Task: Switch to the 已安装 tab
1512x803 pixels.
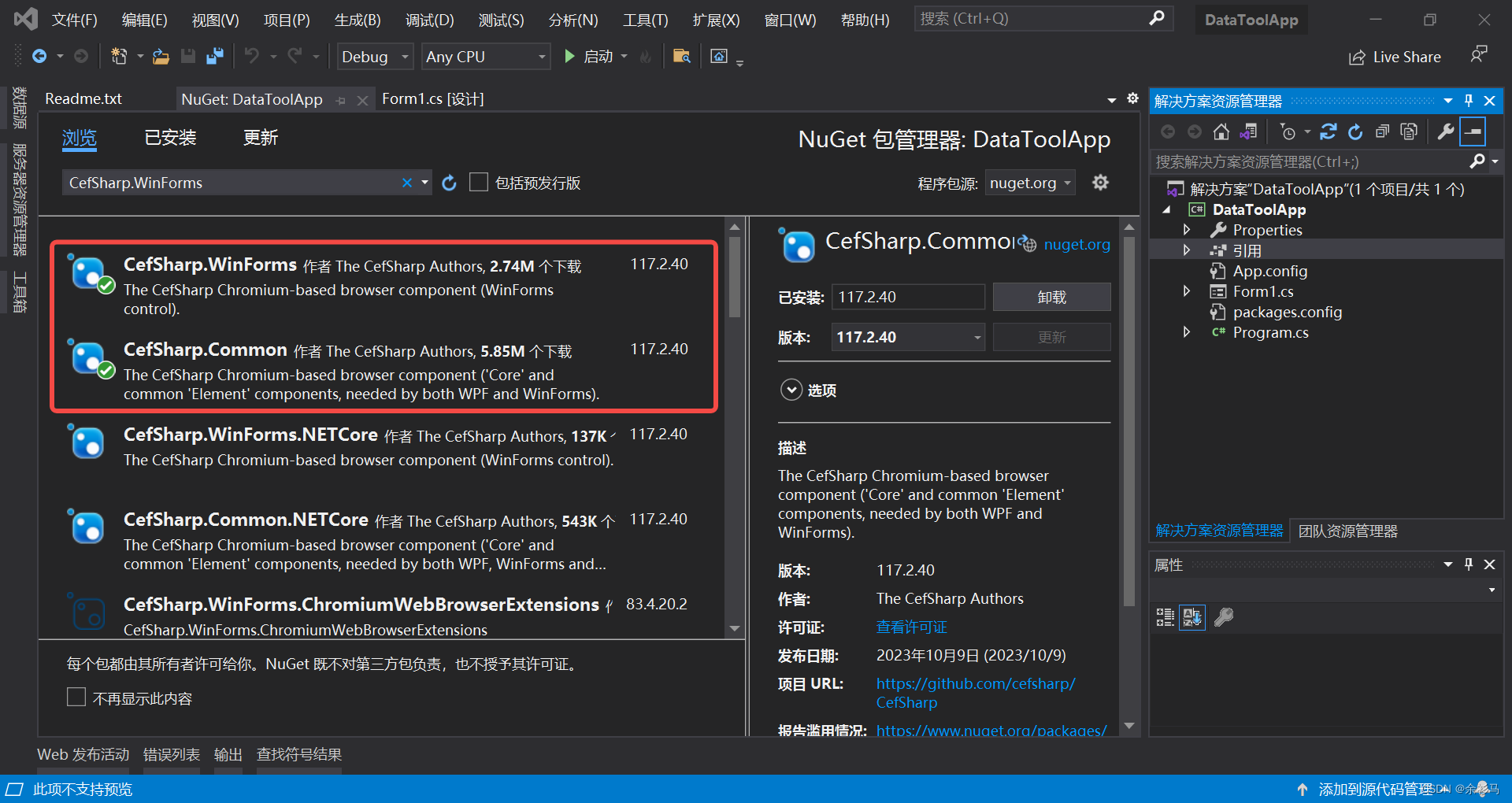Action: tap(169, 138)
